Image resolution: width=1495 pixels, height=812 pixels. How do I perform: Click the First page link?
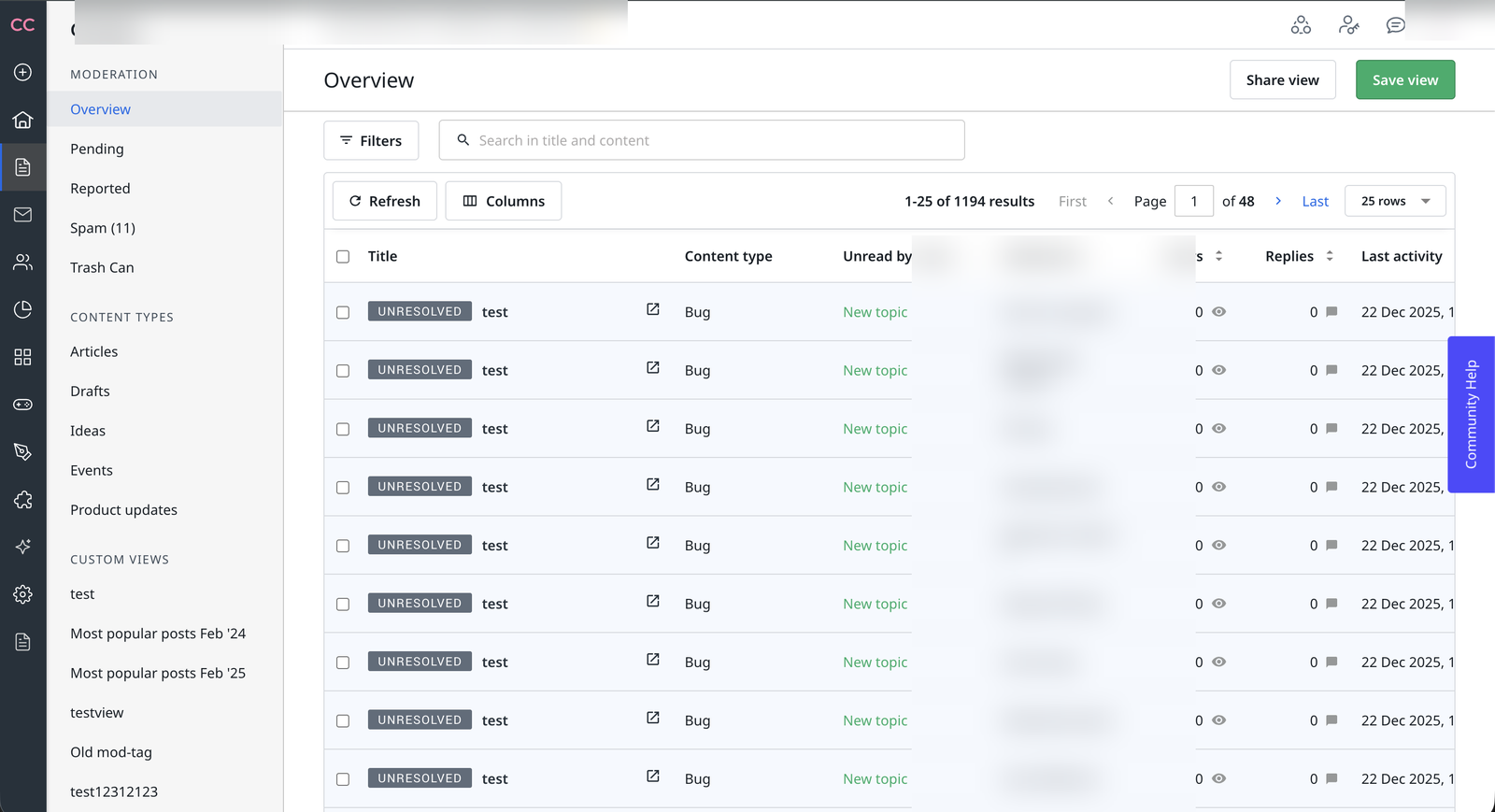(x=1073, y=201)
